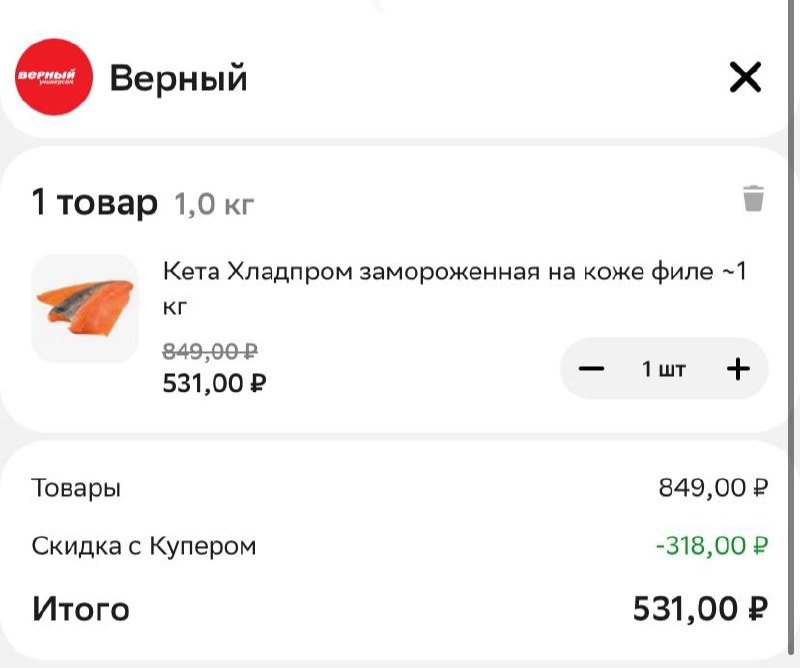Click the 'Итого' total label

[x=81, y=608]
